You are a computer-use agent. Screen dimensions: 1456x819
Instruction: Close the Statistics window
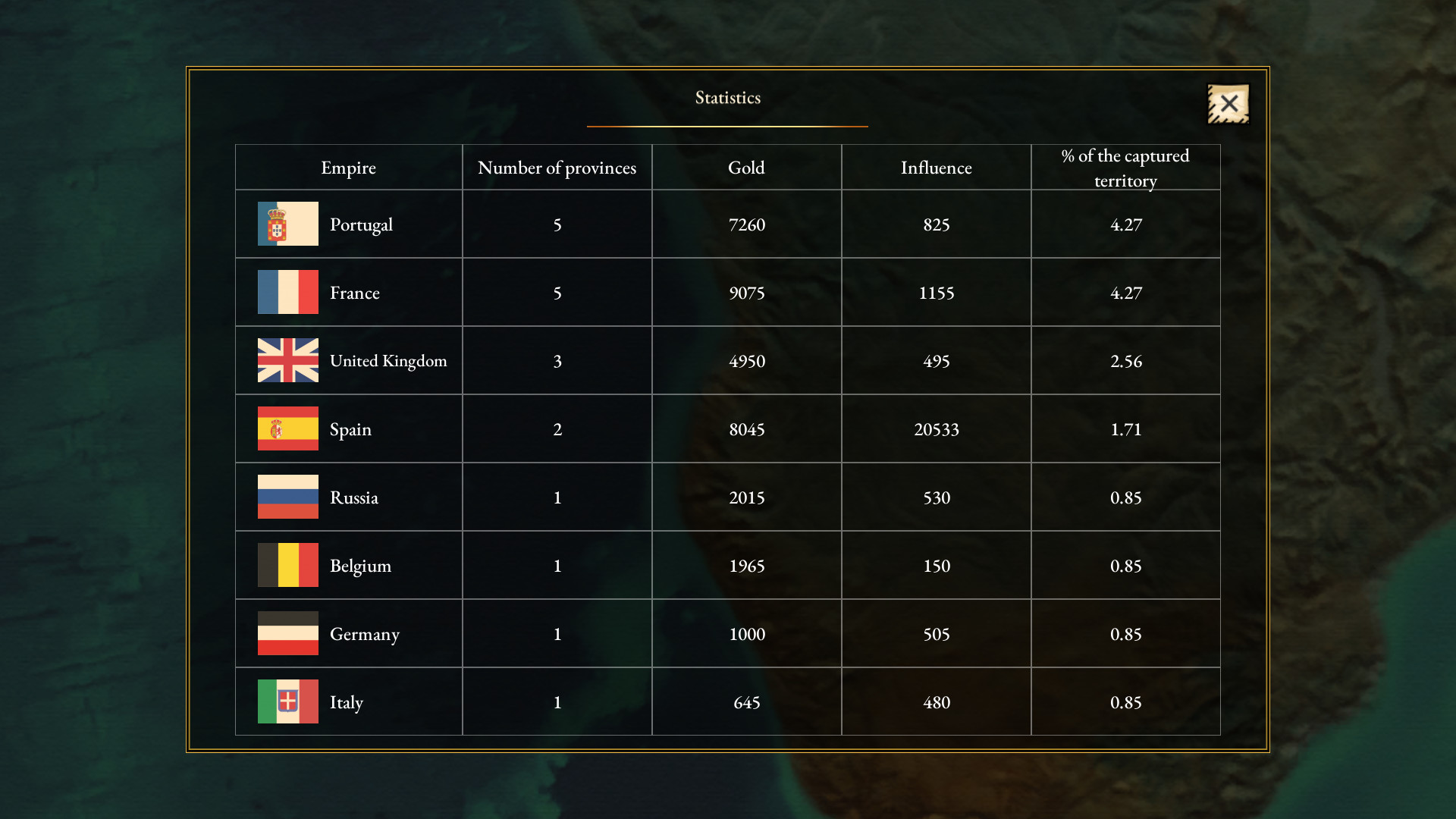tap(1228, 104)
